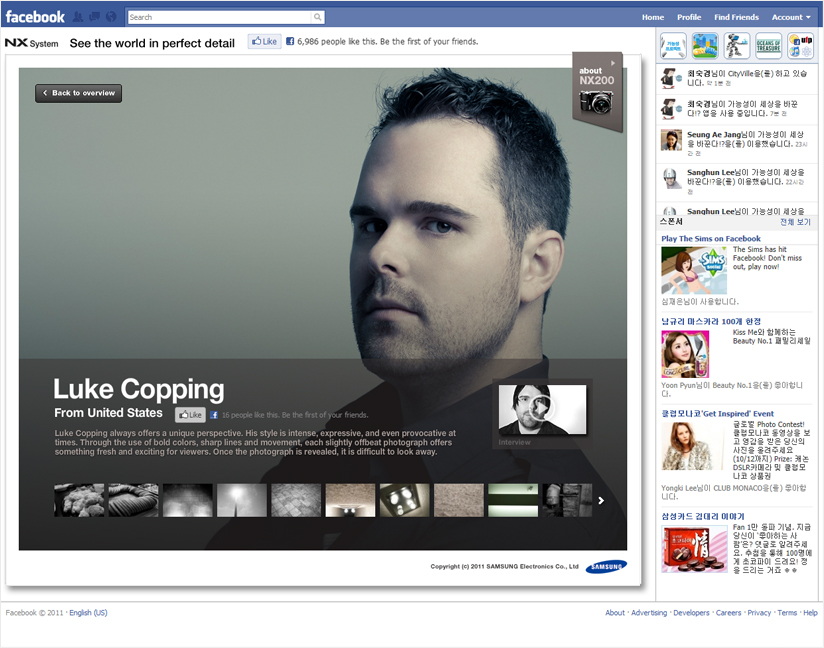
Task: Click the search magnifier icon
Action: (x=317, y=17)
